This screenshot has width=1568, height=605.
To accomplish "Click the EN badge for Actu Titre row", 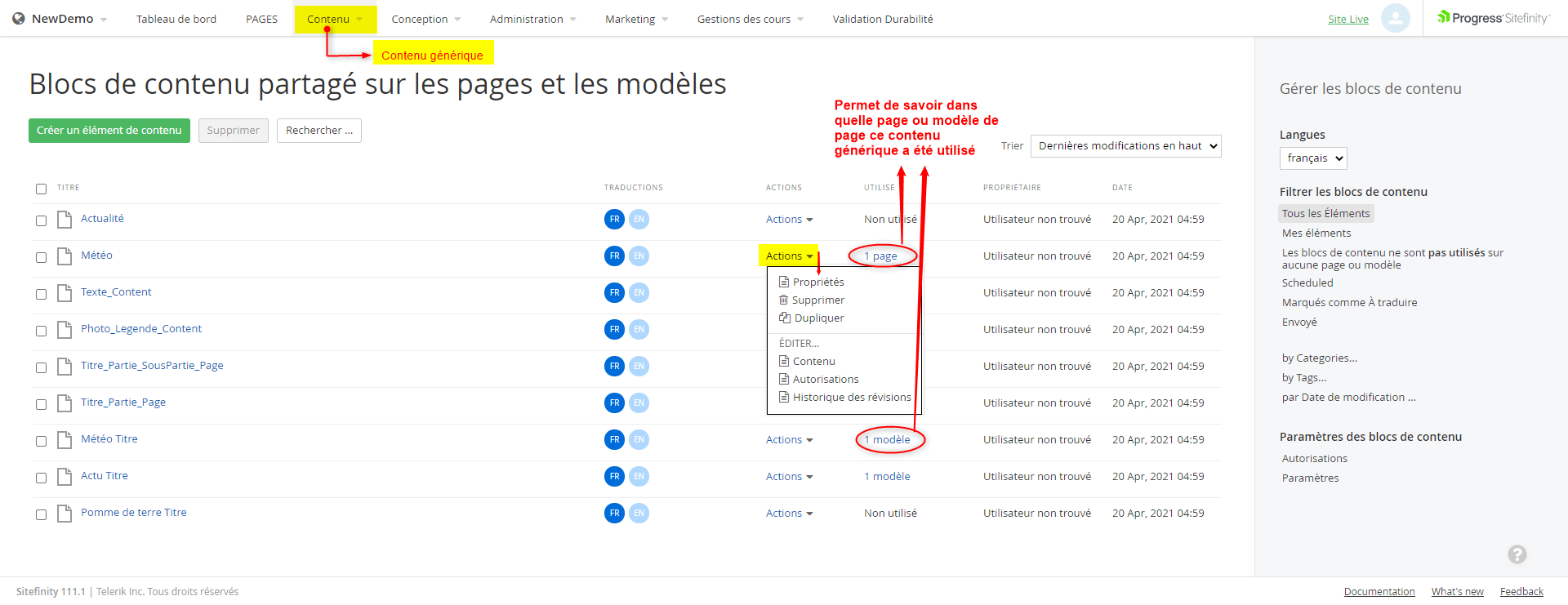I will pos(639,477).
